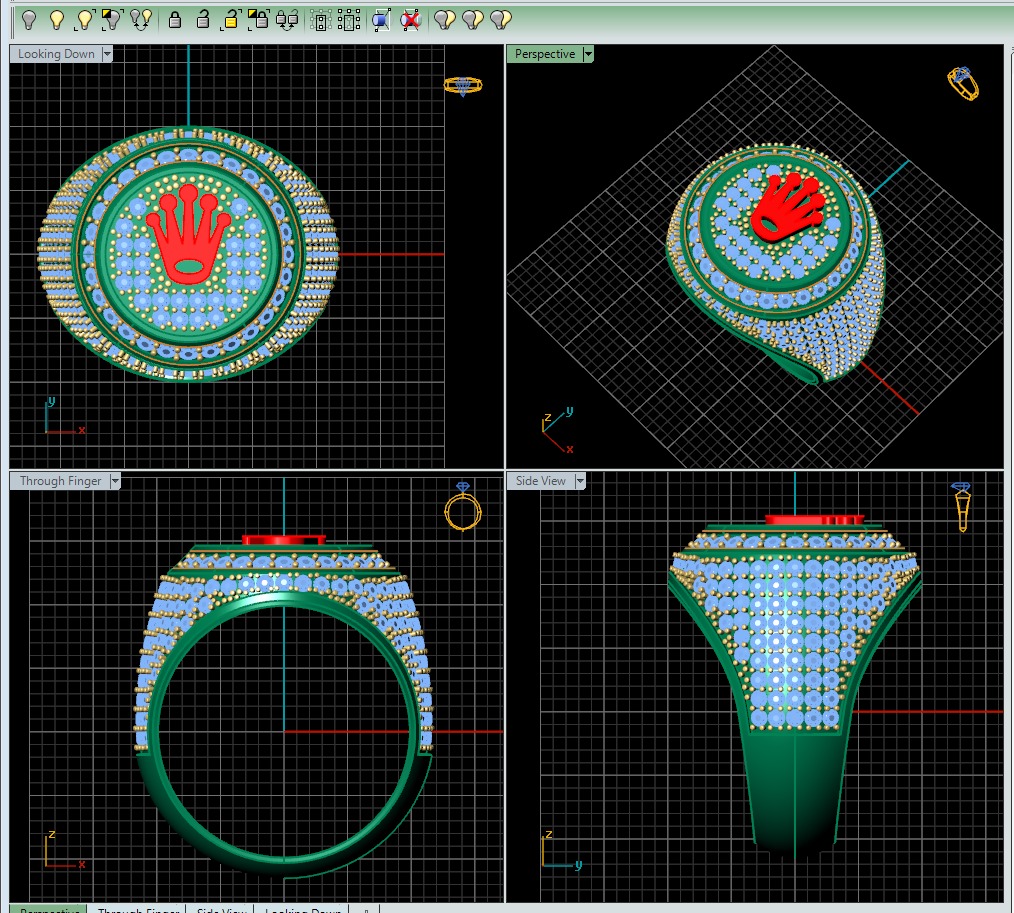Click the yellow Show Objects light bulb
The image size is (1014, 913).
(57, 20)
